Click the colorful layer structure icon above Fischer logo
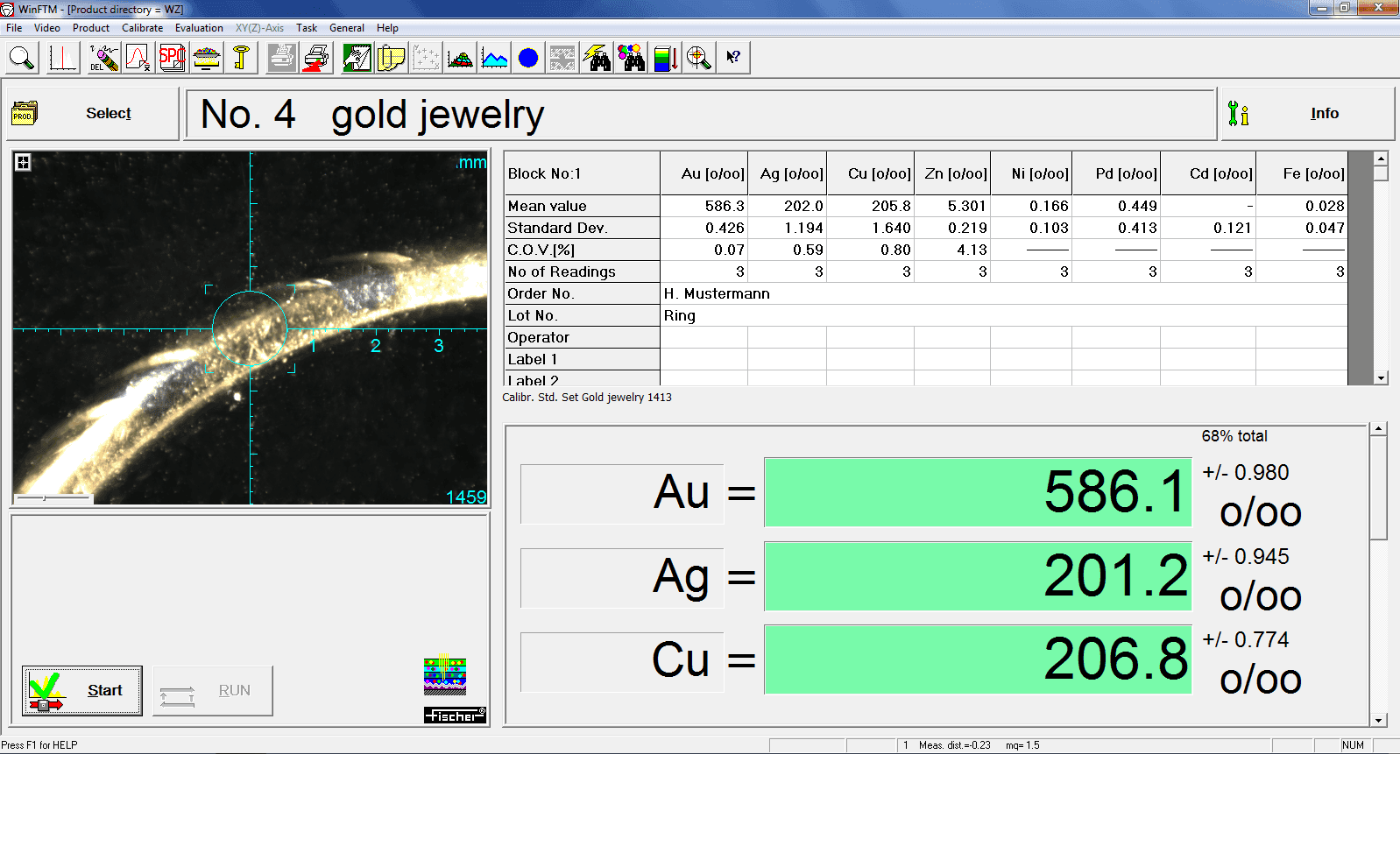This screenshot has height=853, width=1400. coord(445,676)
